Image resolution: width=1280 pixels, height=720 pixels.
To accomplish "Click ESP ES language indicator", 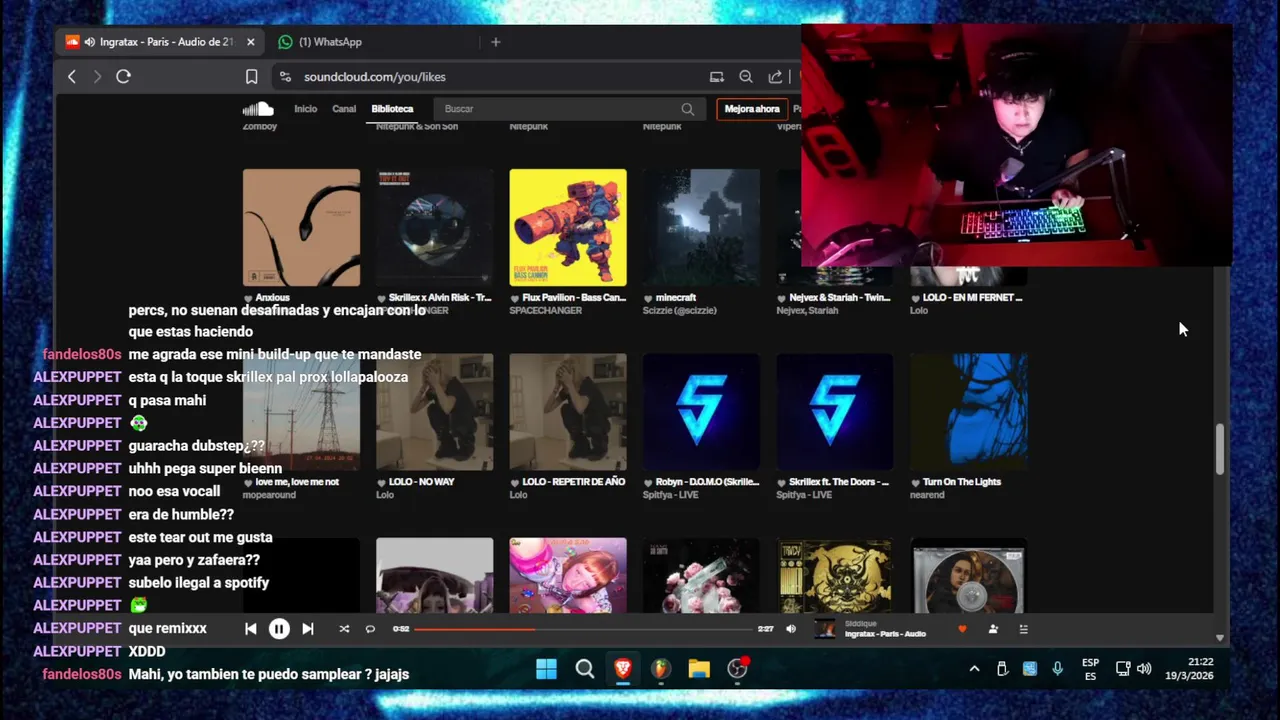I will [1090, 669].
